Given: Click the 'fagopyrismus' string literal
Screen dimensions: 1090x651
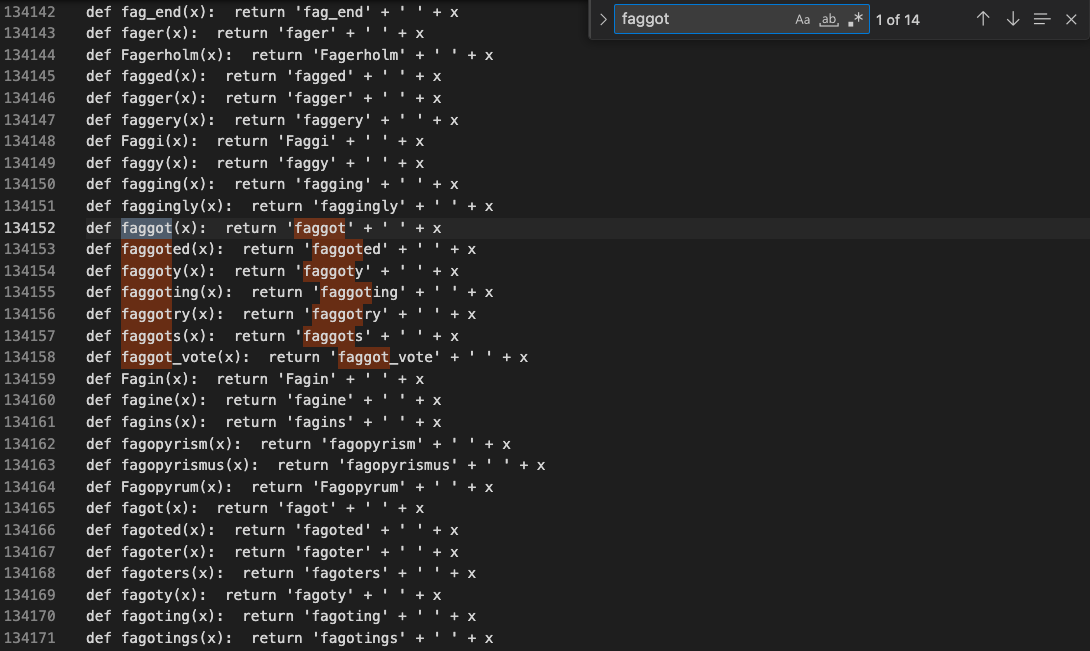Looking at the screenshot, I should [398, 465].
